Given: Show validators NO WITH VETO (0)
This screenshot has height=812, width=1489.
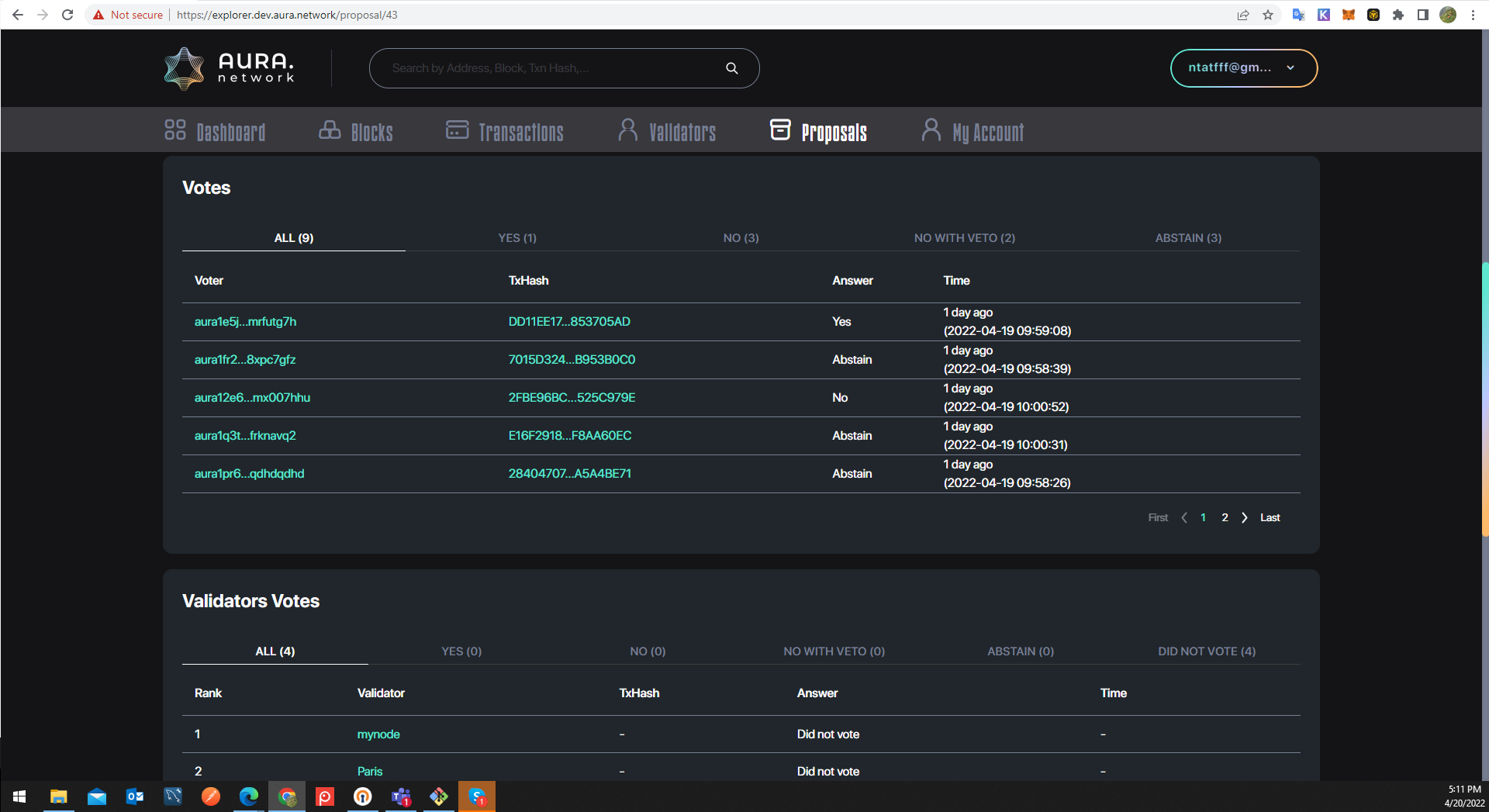Looking at the screenshot, I should tap(834, 651).
